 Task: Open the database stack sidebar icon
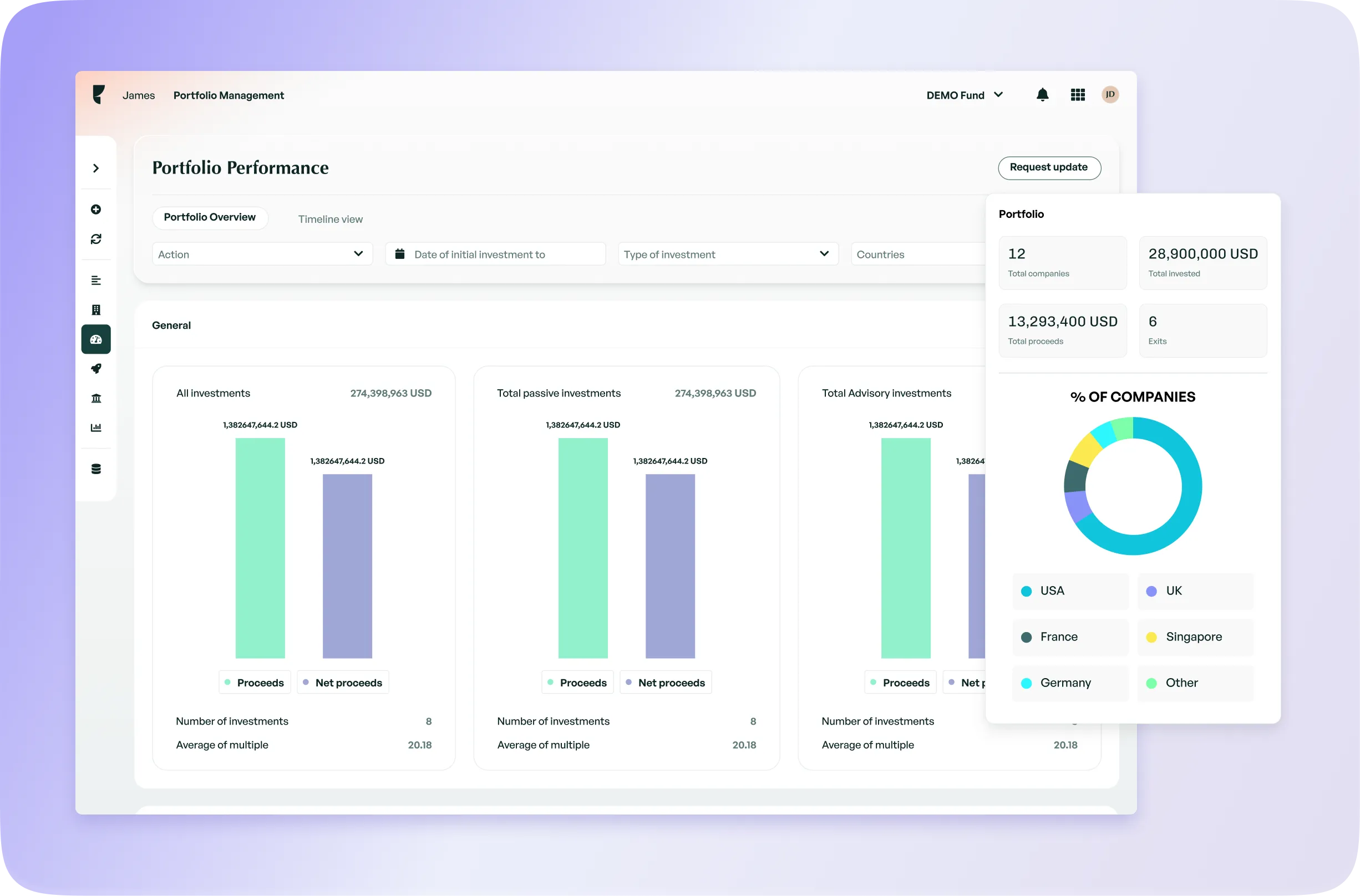[x=96, y=469]
